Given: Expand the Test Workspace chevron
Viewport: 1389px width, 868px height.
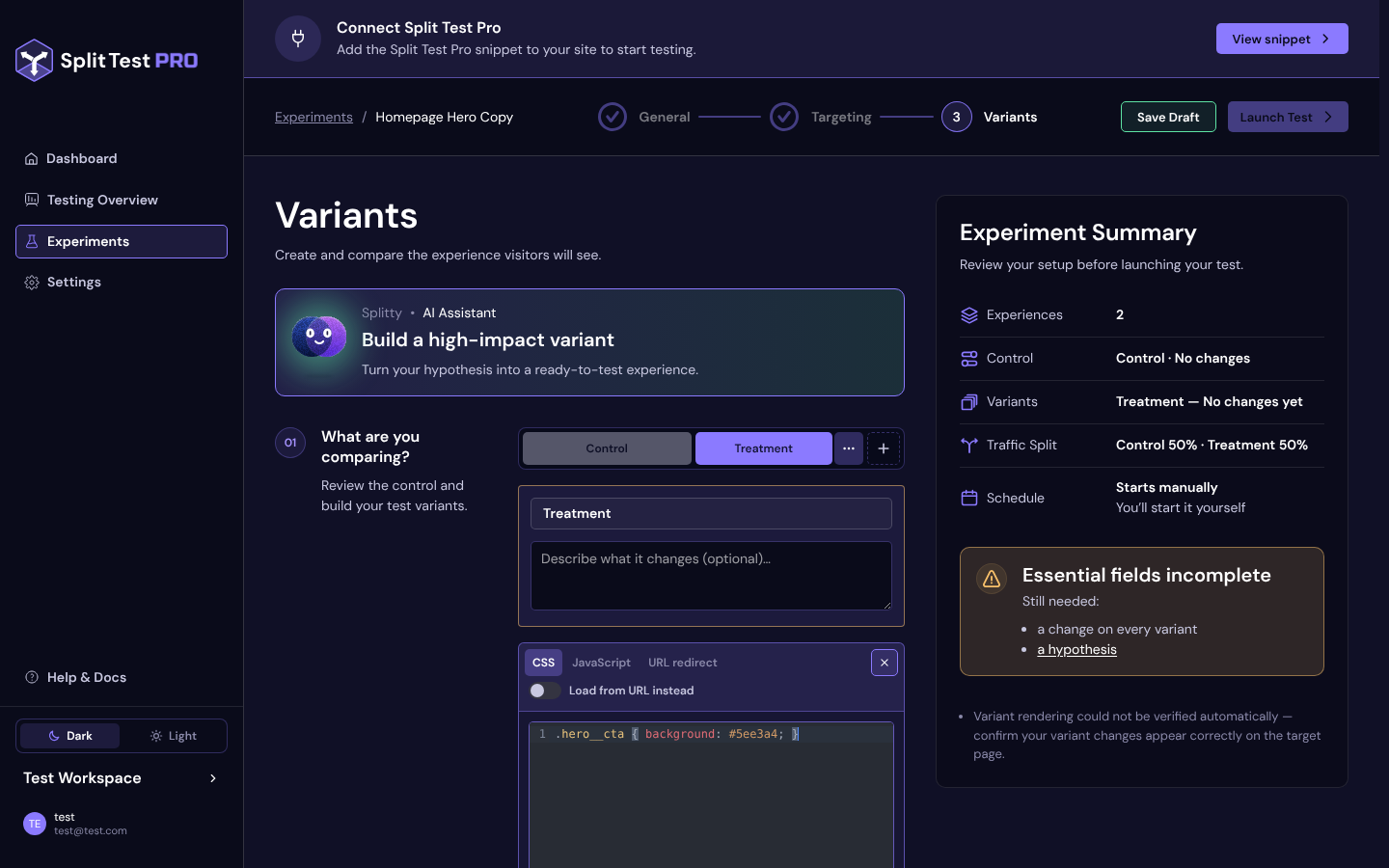Looking at the screenshot, I should point(213,778).
